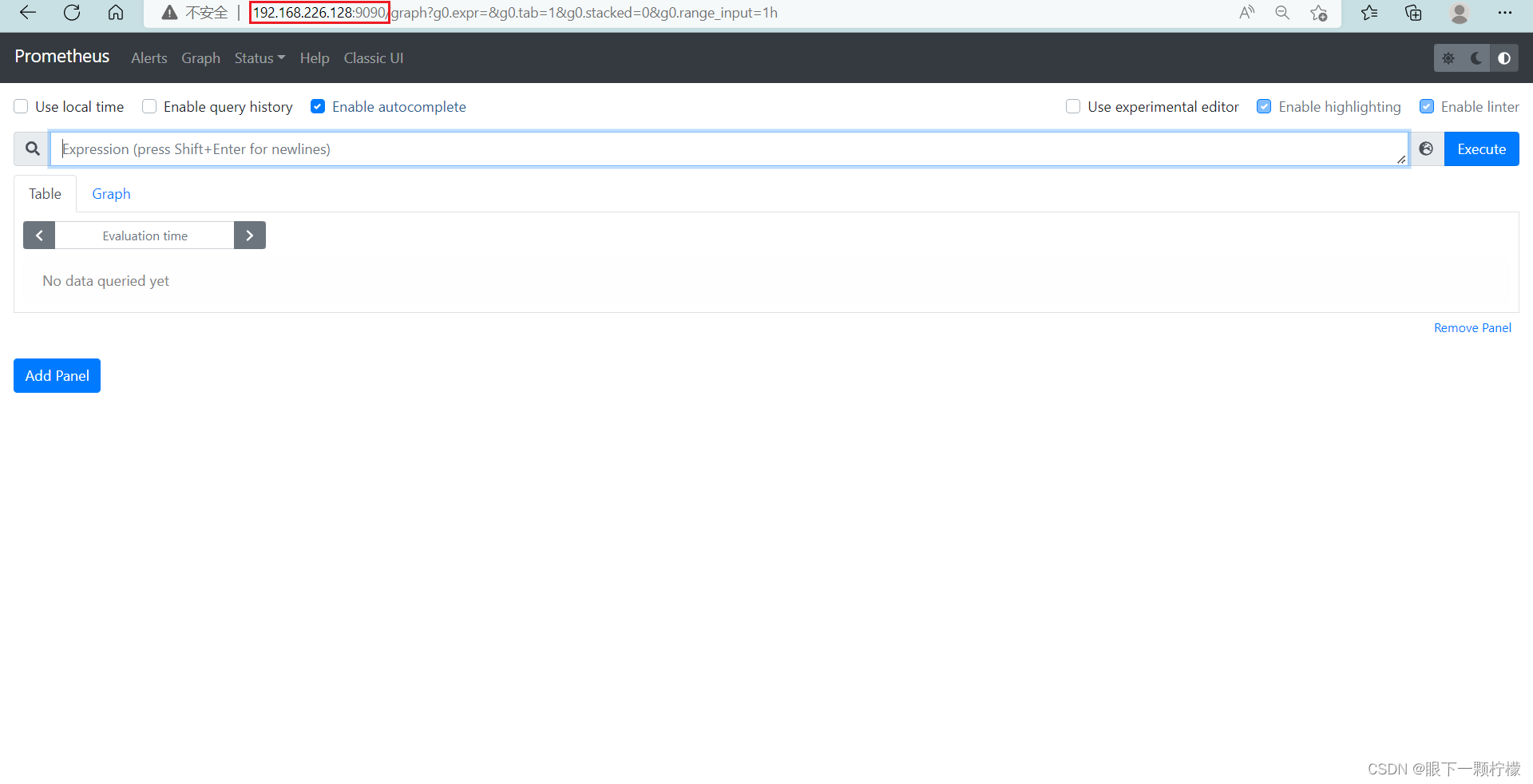The height and width of the screenshot is (784, 1533).
Task: Click the Prometheus brand link
Action: [x=62, y=57]
